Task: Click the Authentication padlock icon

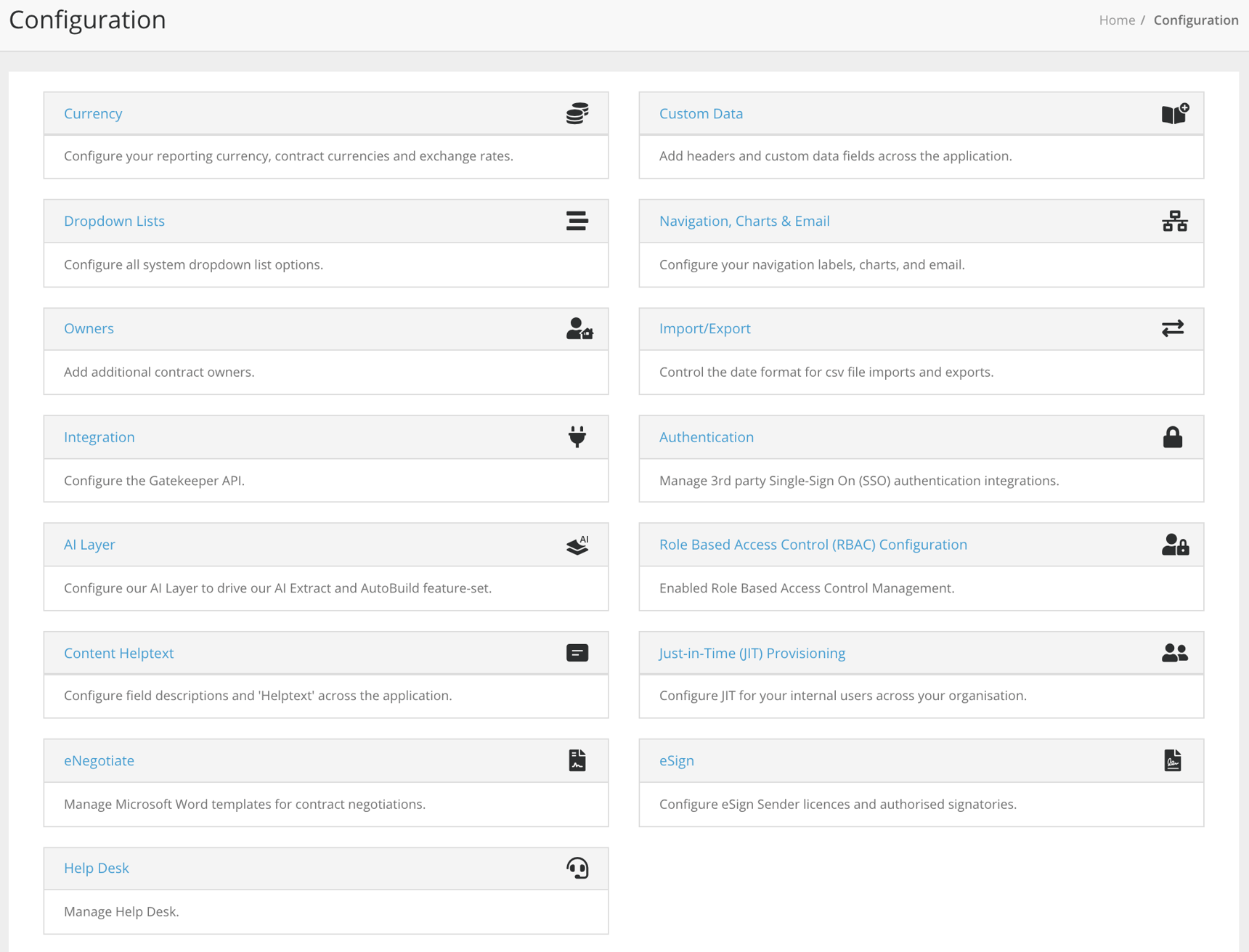Action: point(1173,436)
